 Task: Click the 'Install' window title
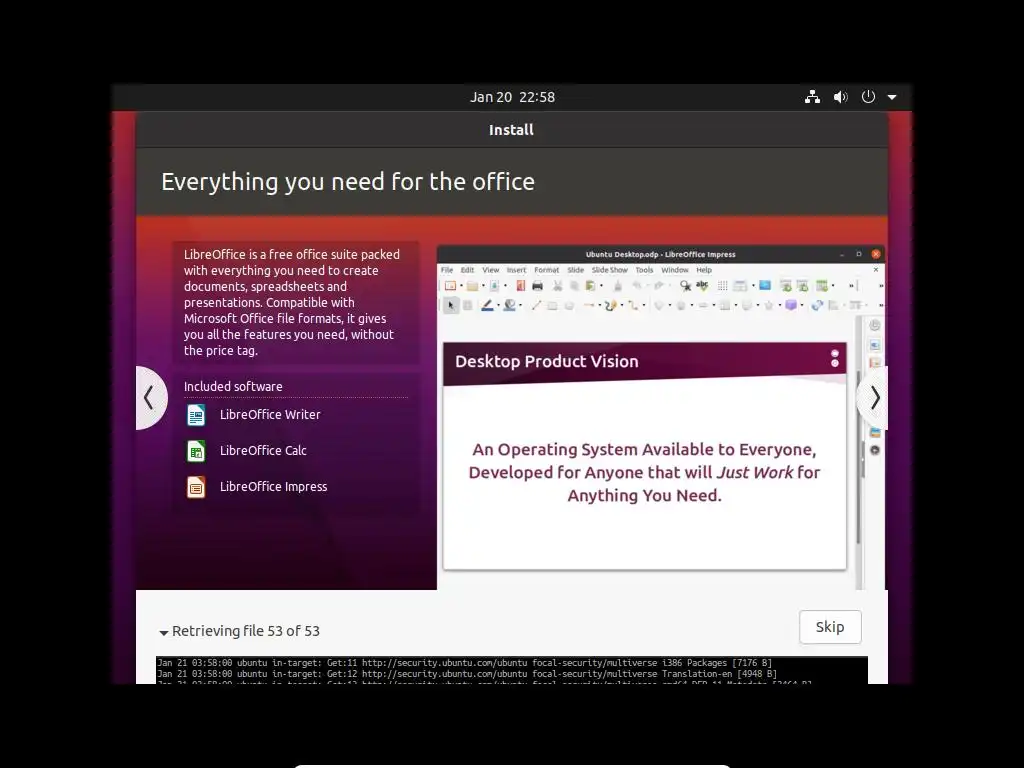511,130
